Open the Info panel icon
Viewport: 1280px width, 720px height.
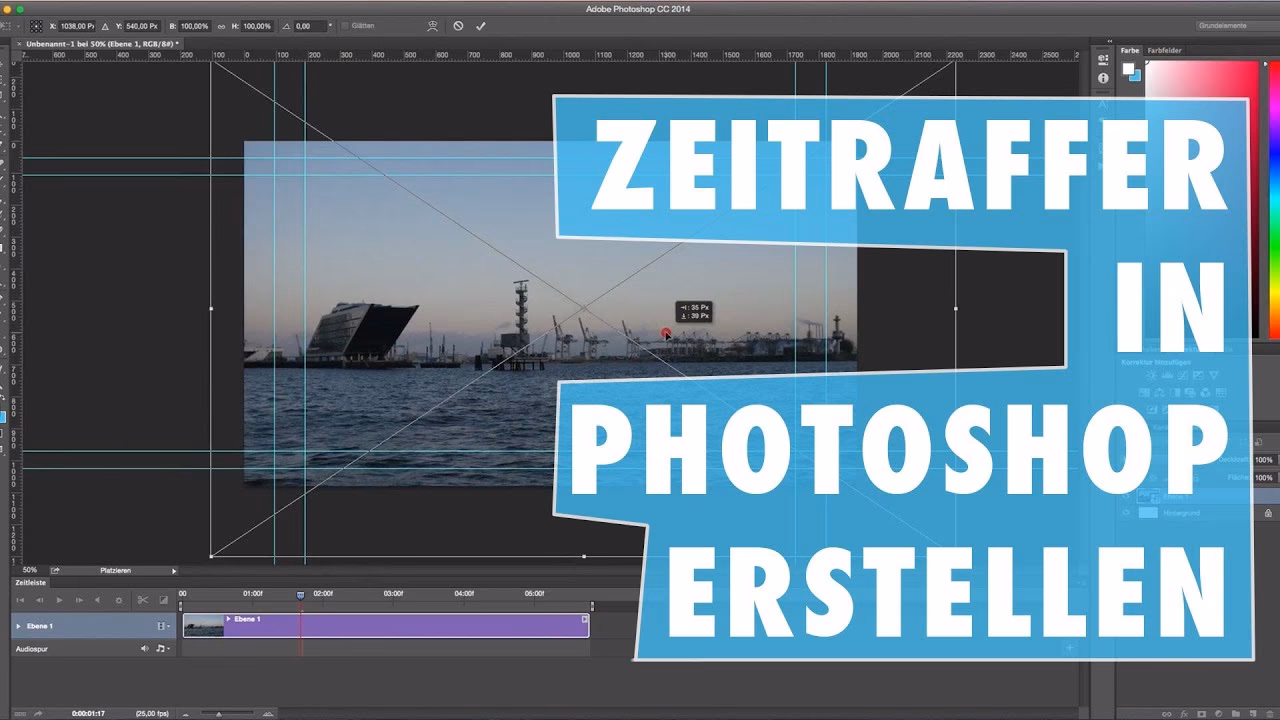[1103, 78]
